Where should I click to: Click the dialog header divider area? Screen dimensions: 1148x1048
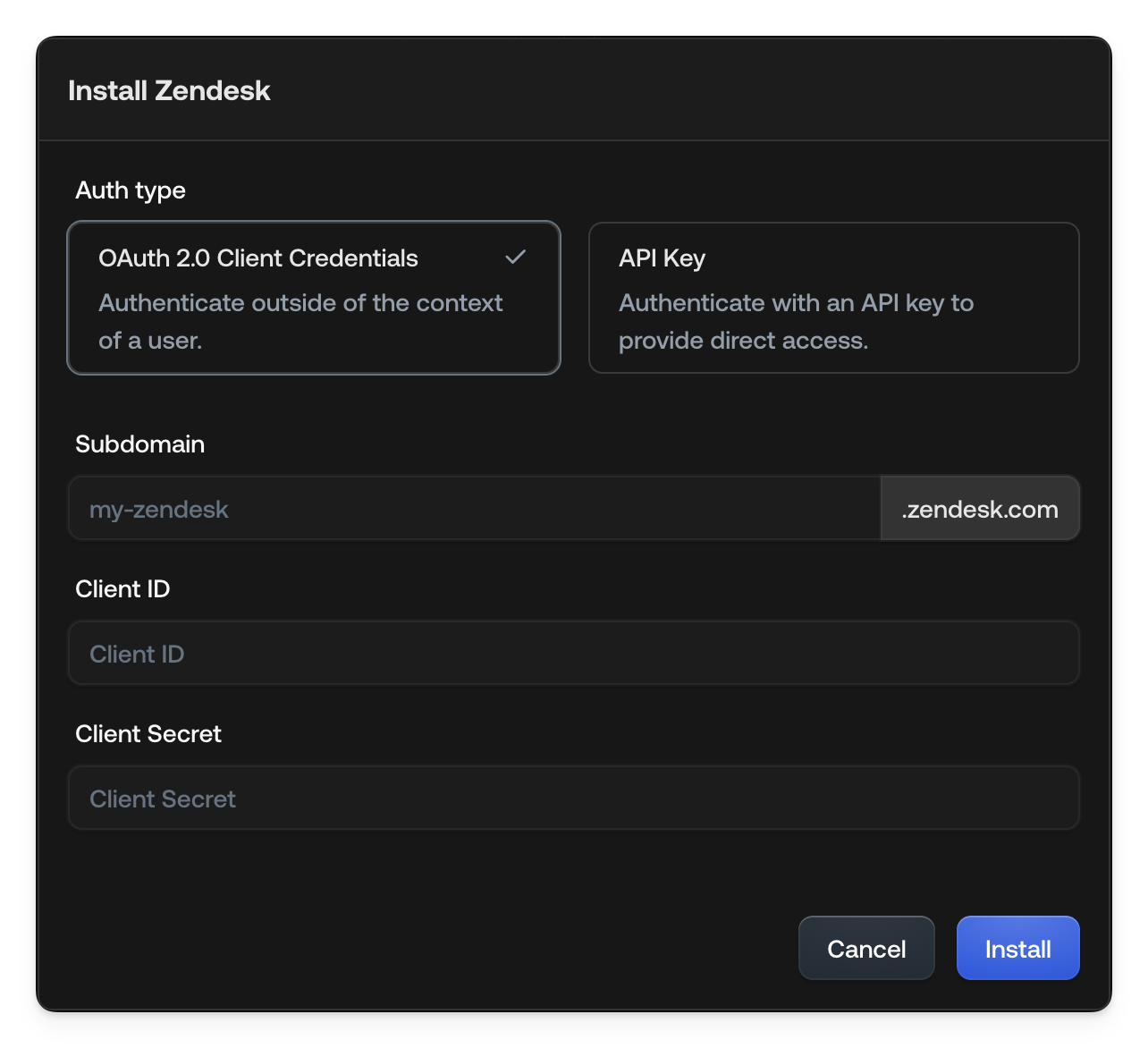tap(573, 140)
